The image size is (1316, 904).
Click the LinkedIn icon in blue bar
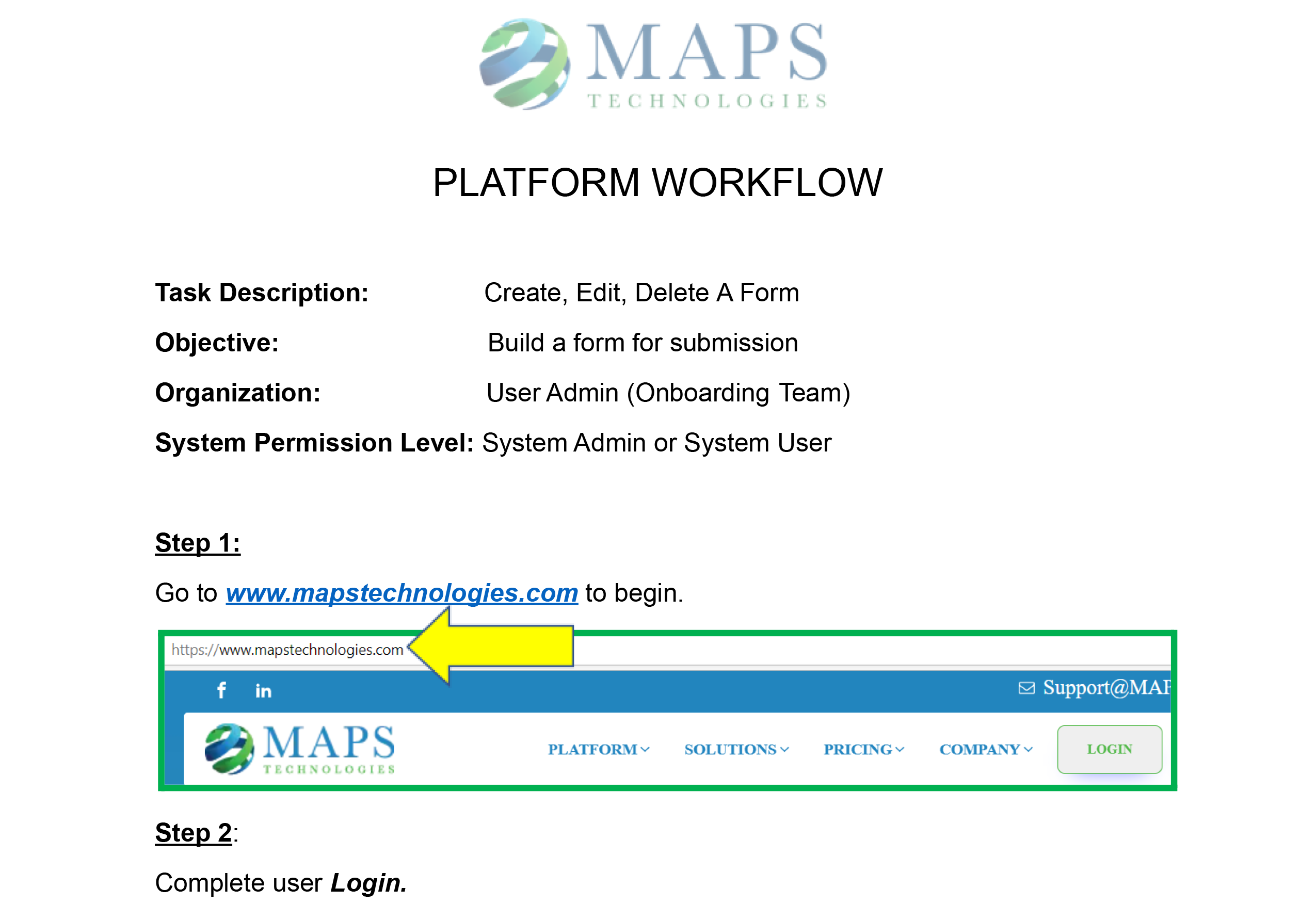tap(263, 690)
